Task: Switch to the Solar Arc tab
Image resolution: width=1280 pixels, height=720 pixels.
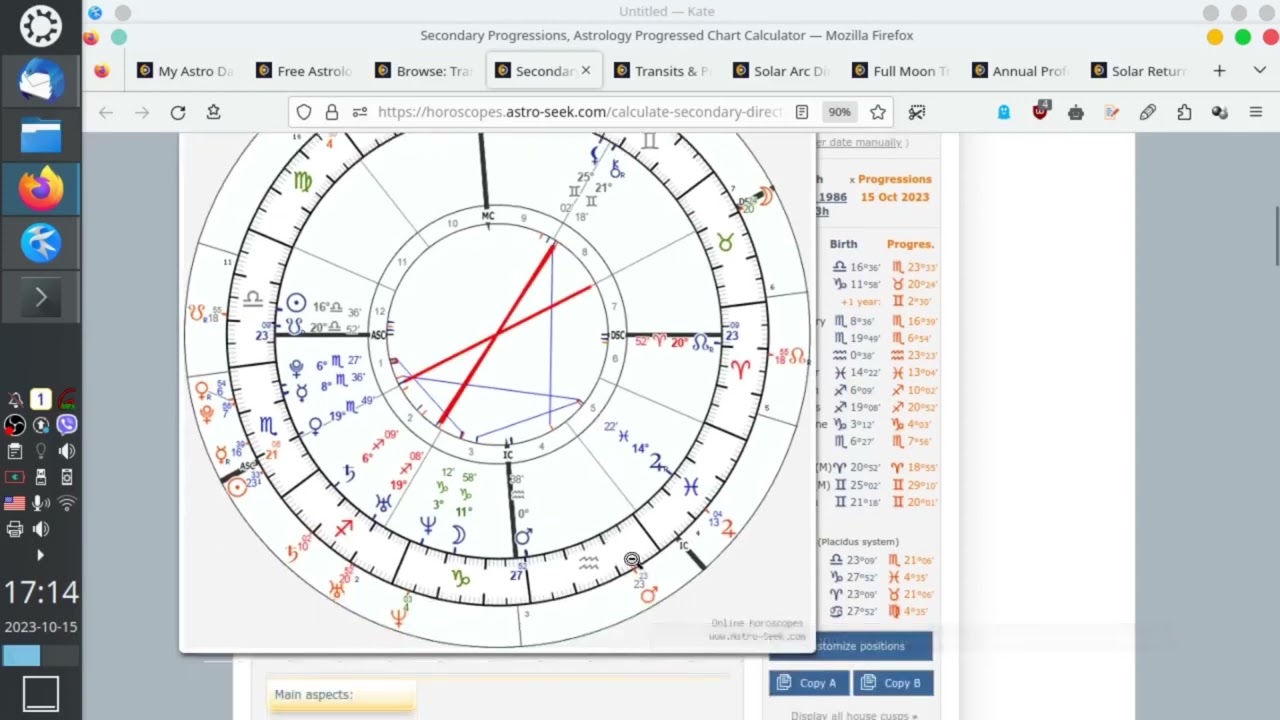Action: (781, 71)
